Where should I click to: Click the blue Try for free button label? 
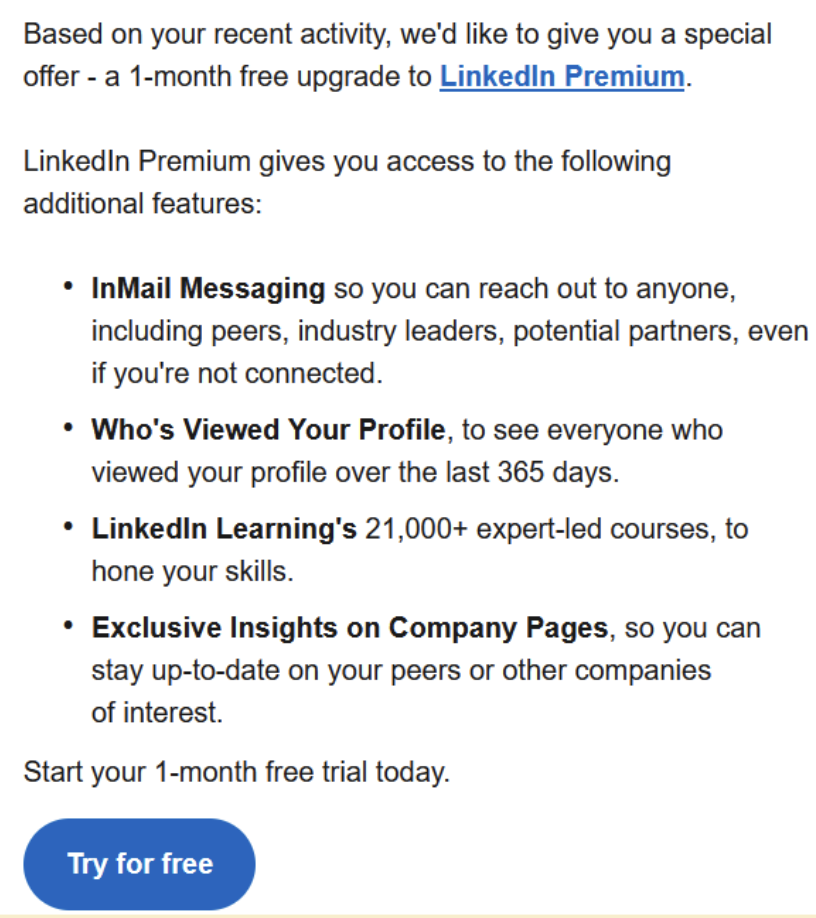coord(139,863)
